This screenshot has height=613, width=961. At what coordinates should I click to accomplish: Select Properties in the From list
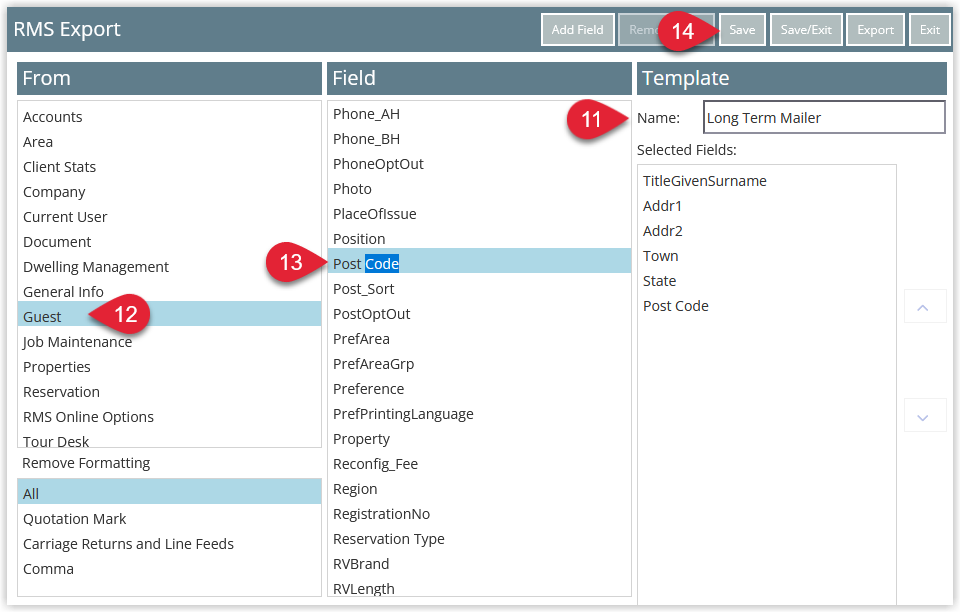pyautogui.click(x=169, y=367)
